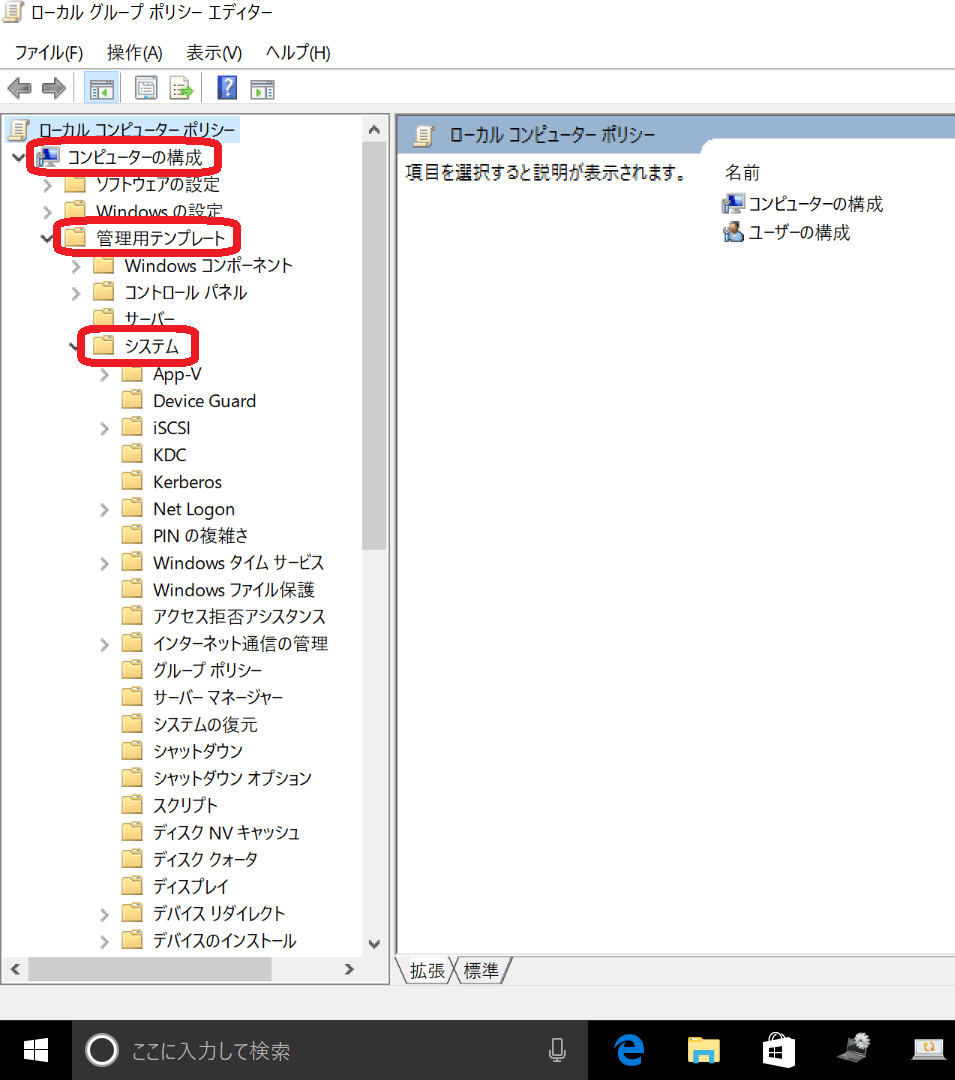Select the KDC folder
Screen dimensions: 955x1080
click(169, 455)
